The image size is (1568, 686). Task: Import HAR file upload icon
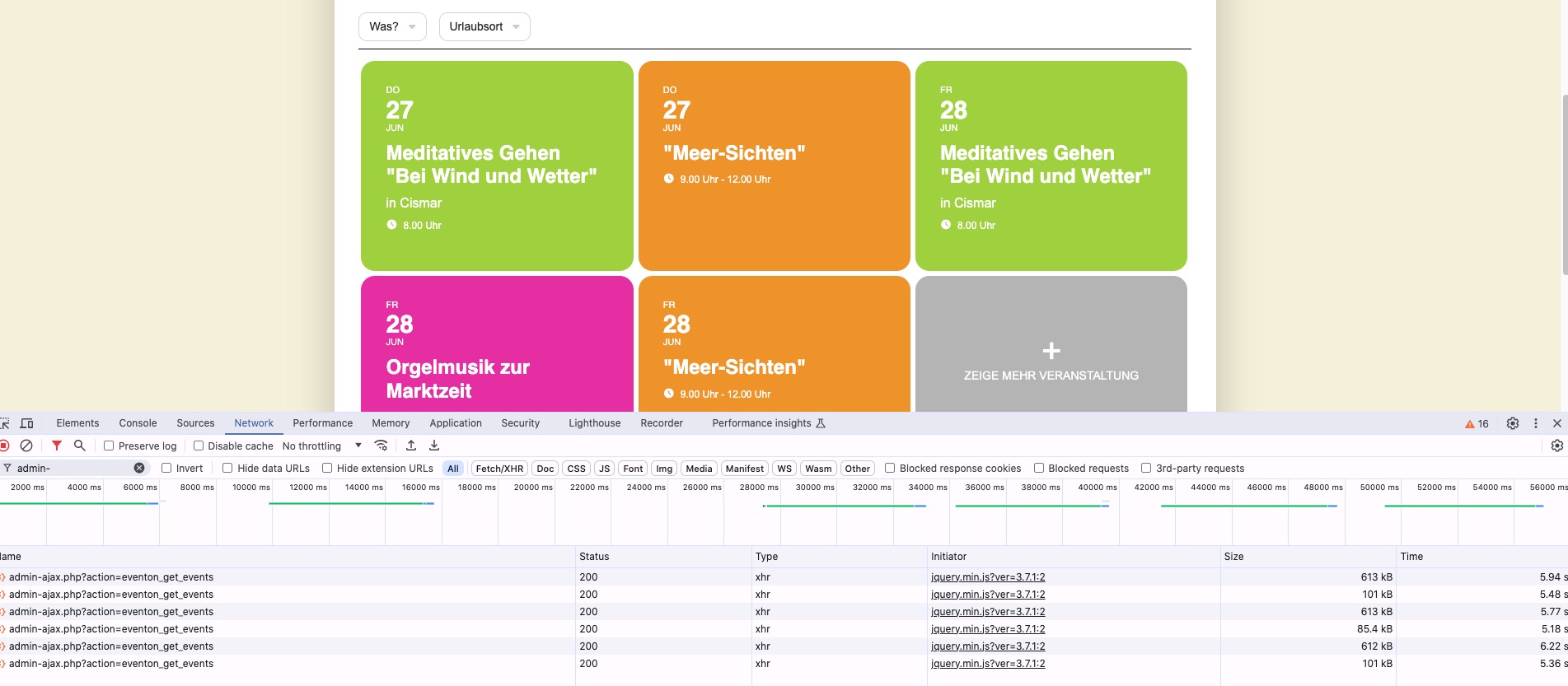tap(411, 446)
